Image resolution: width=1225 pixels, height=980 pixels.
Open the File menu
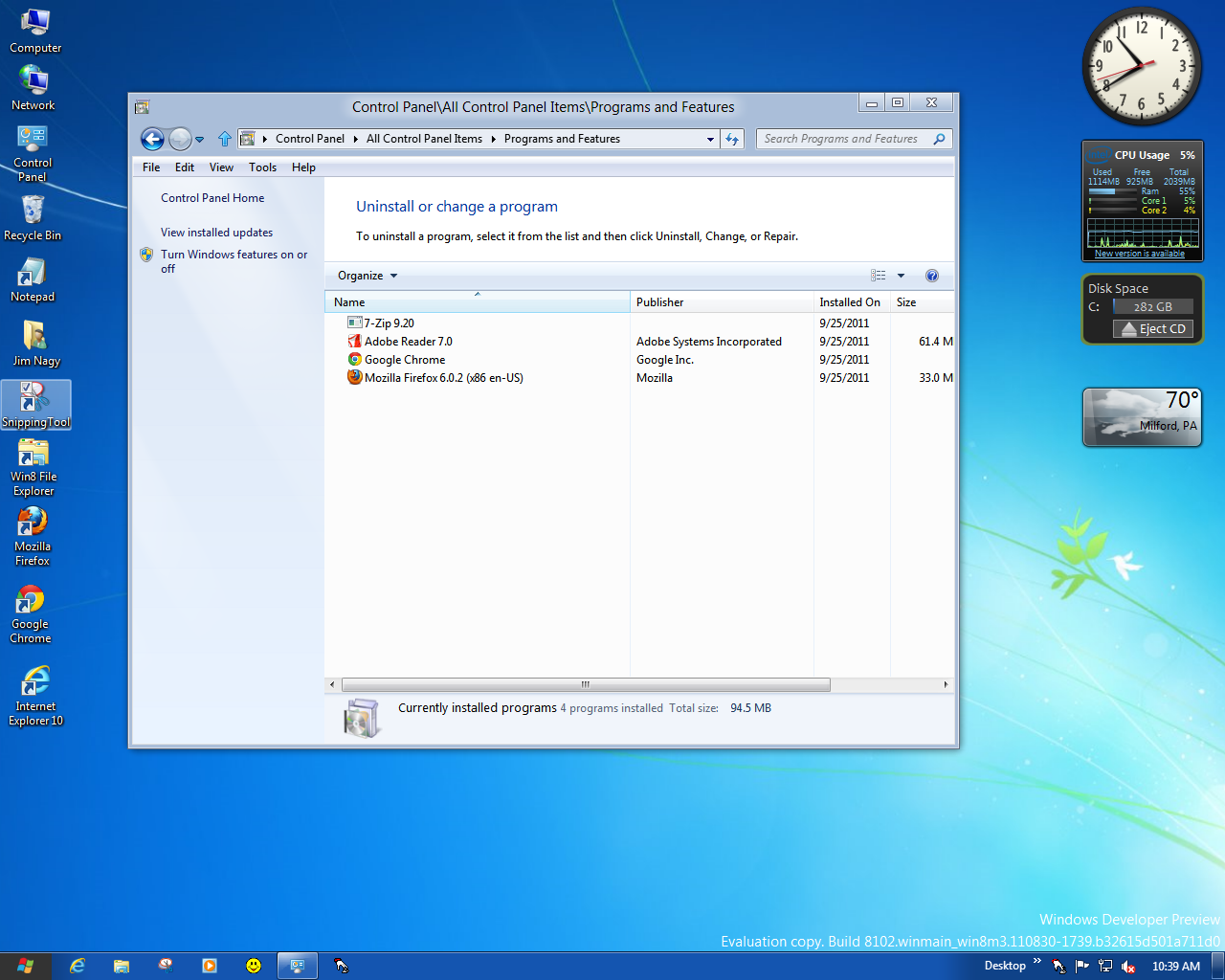151,167
